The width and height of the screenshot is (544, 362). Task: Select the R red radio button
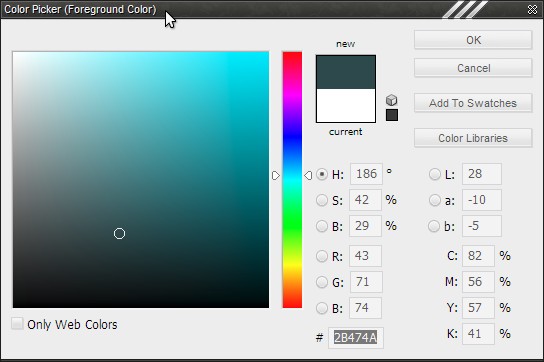322,256
